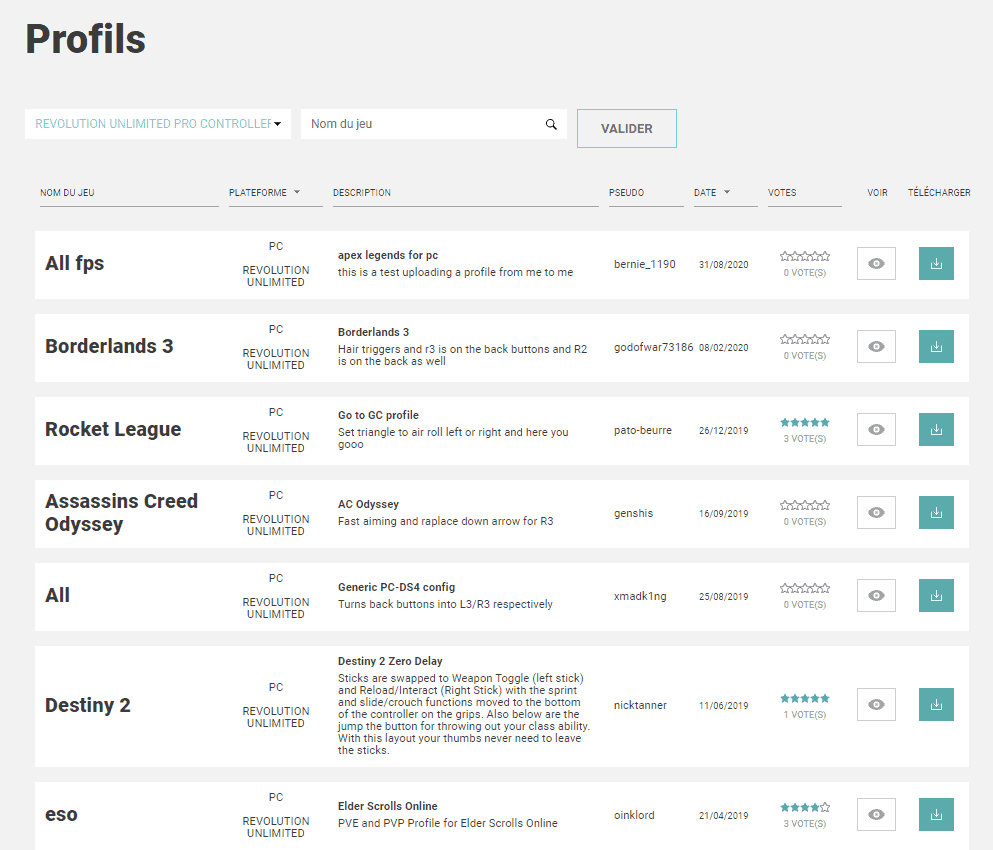Download the Rocket League profile
Viewport: 993px width, 850px height.
click(936, 430)
